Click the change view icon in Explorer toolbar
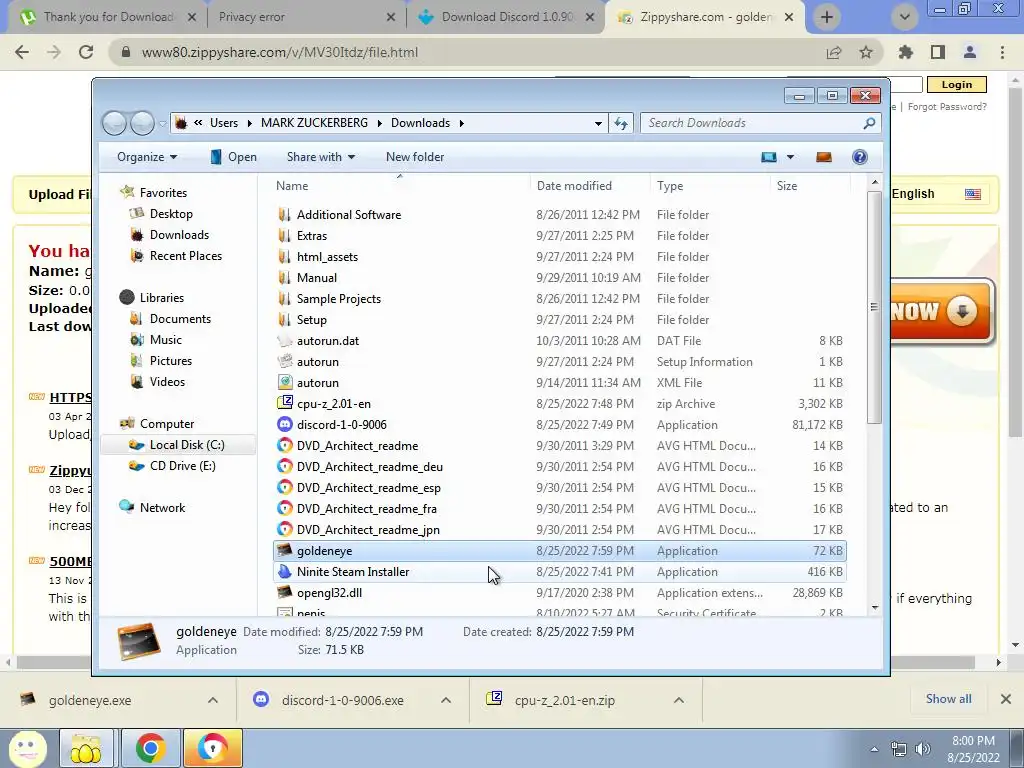 click(x=769, y=157)
